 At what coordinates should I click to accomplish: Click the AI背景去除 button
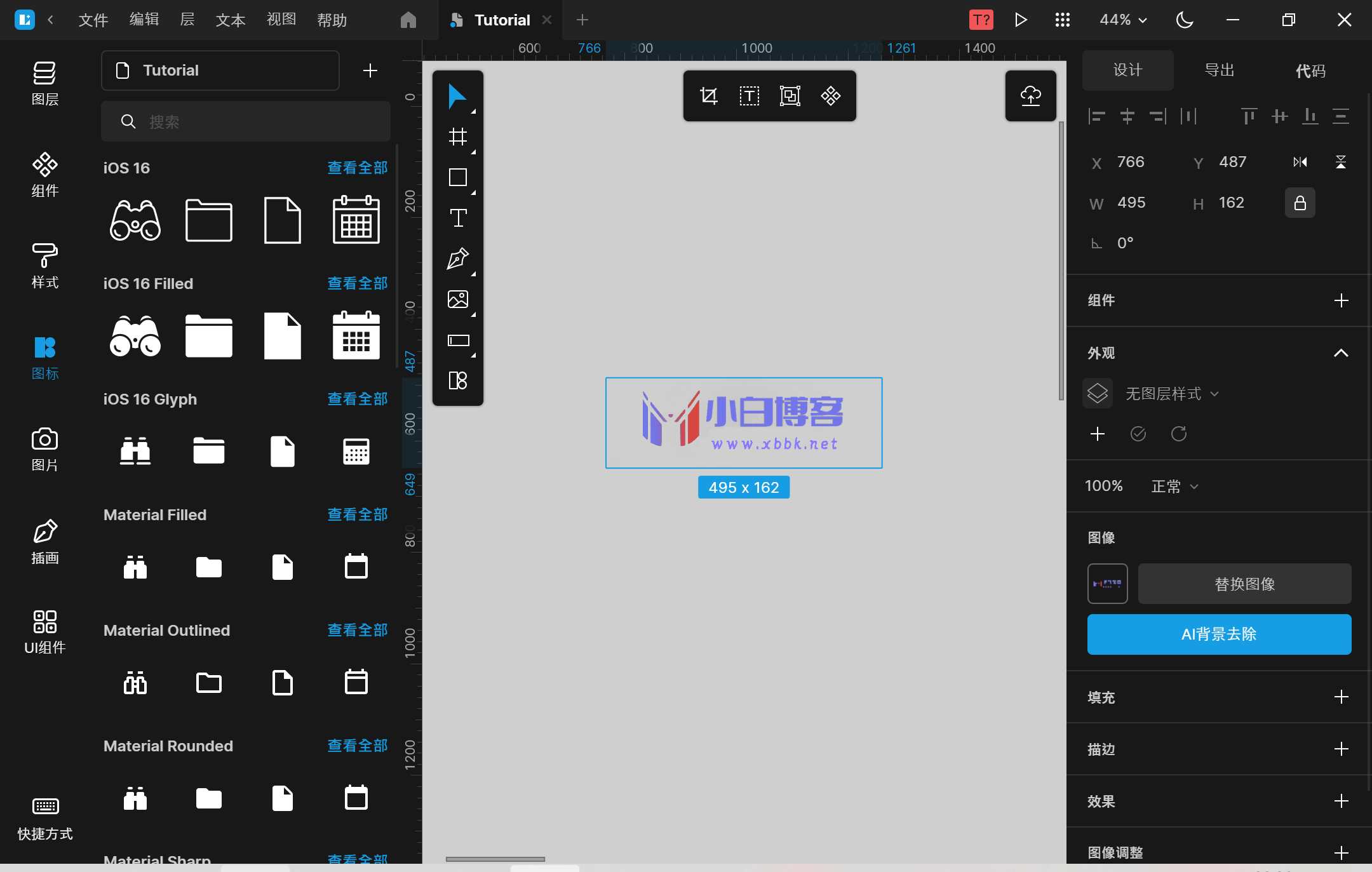(x=1219, y=634)
